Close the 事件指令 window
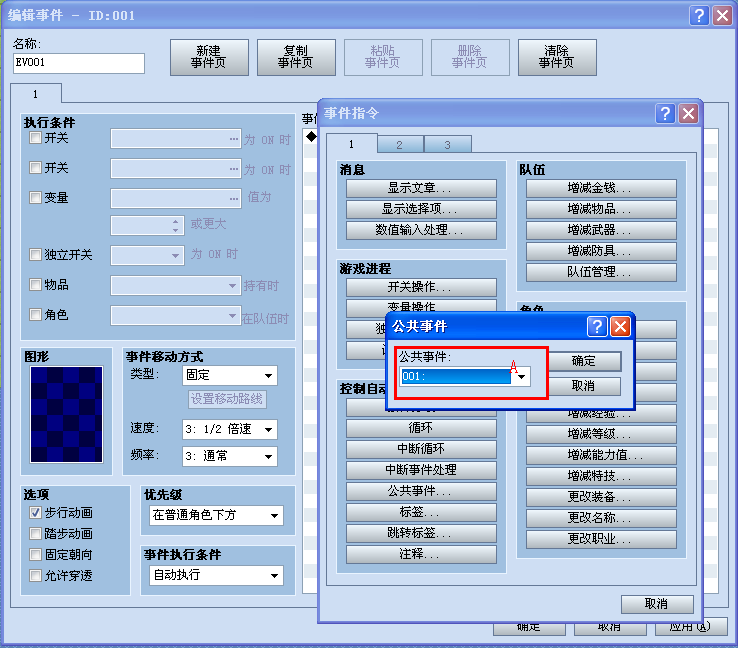The height and width of the screenshot is (648, 738). pyautogui.click(x=688, y=113)
